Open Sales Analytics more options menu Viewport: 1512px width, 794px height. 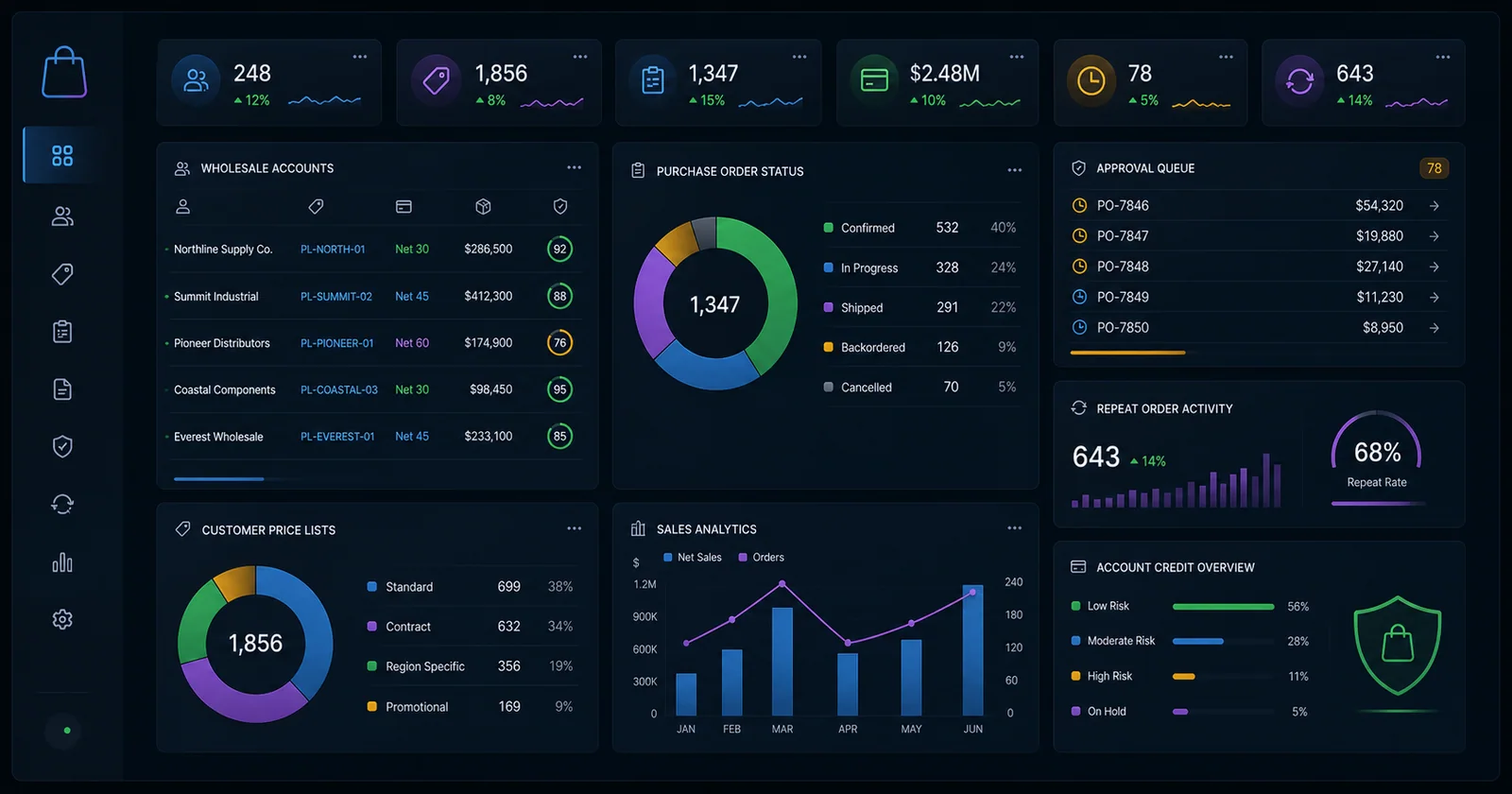pos(1015,528)
